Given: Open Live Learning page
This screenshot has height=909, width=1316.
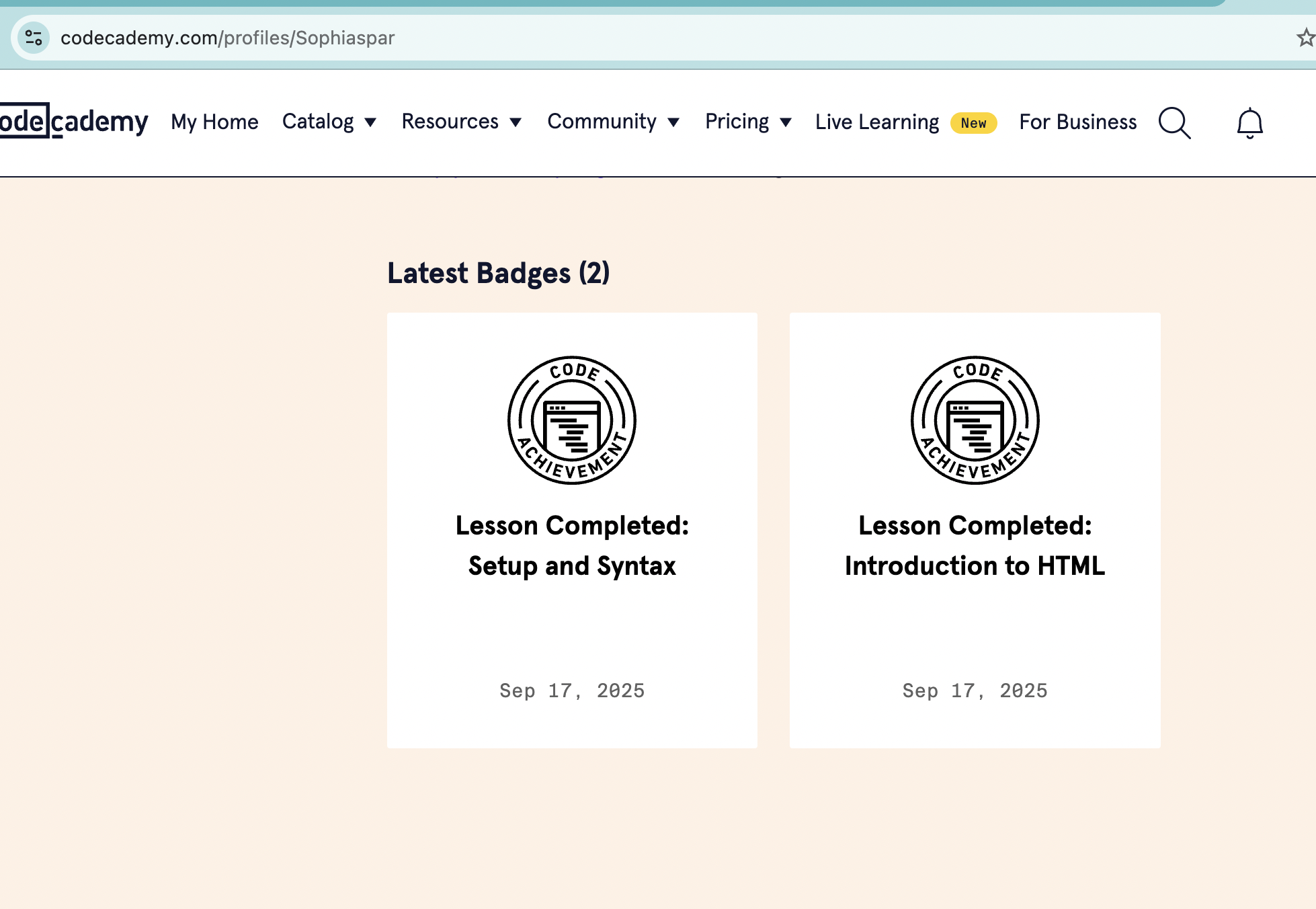Looking at the screenshot, I should [876, 122].
